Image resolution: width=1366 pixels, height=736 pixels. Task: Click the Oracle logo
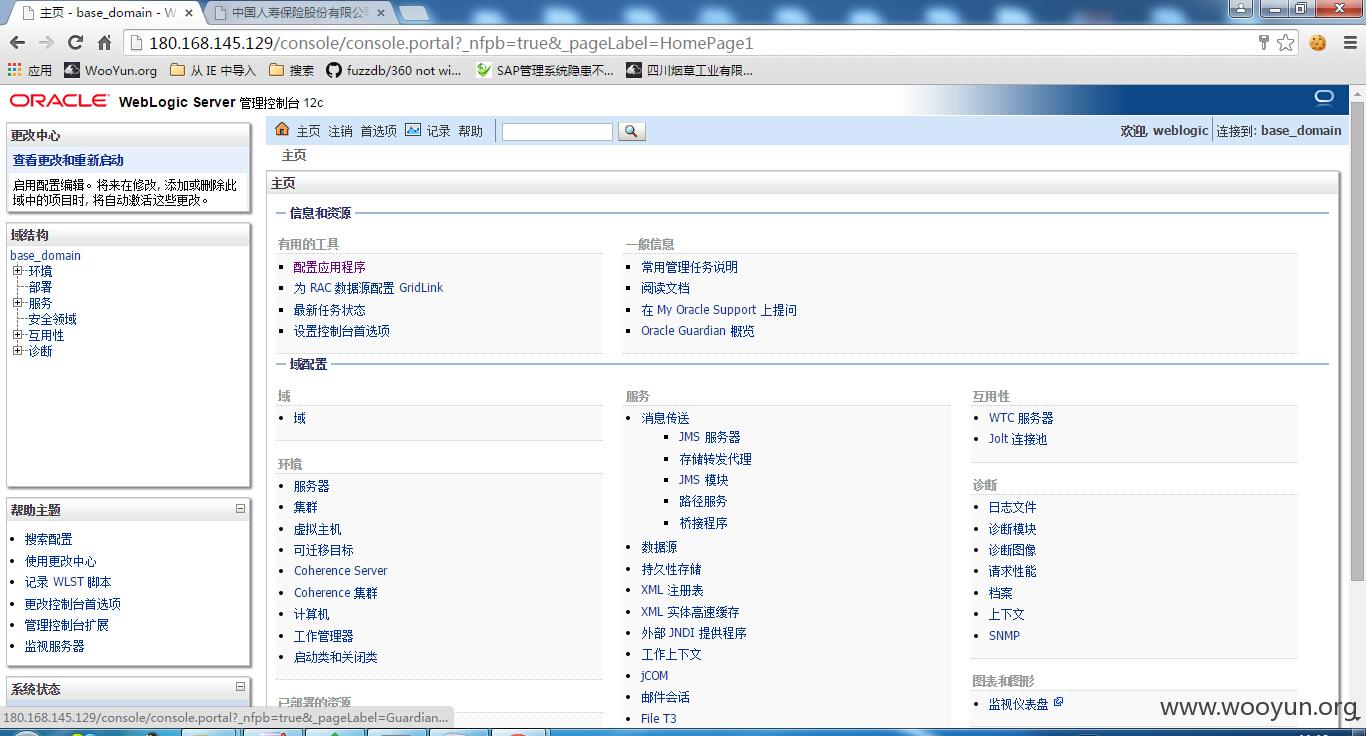point(59,101)
